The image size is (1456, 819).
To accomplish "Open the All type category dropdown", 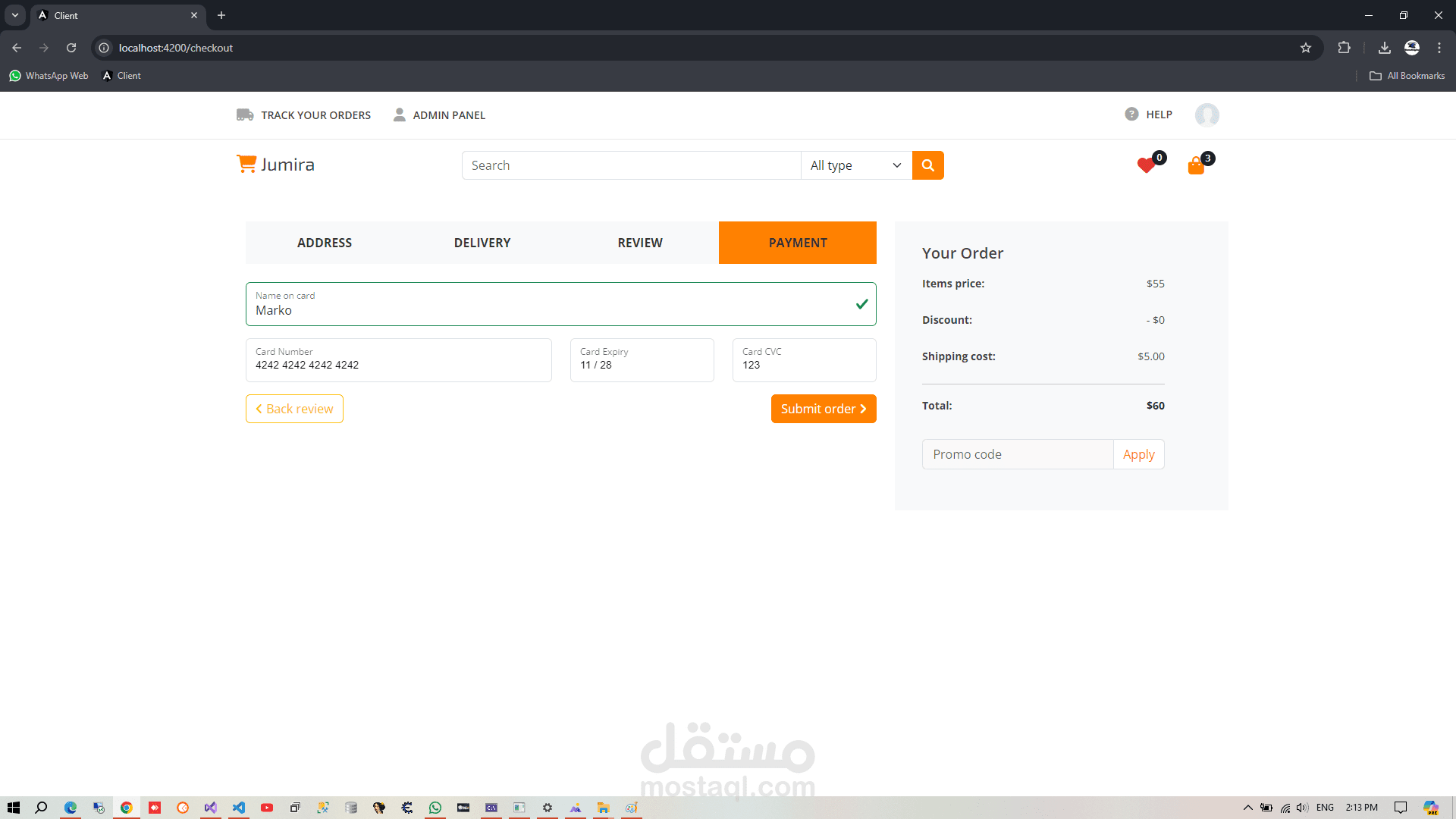I will (855, 165).
